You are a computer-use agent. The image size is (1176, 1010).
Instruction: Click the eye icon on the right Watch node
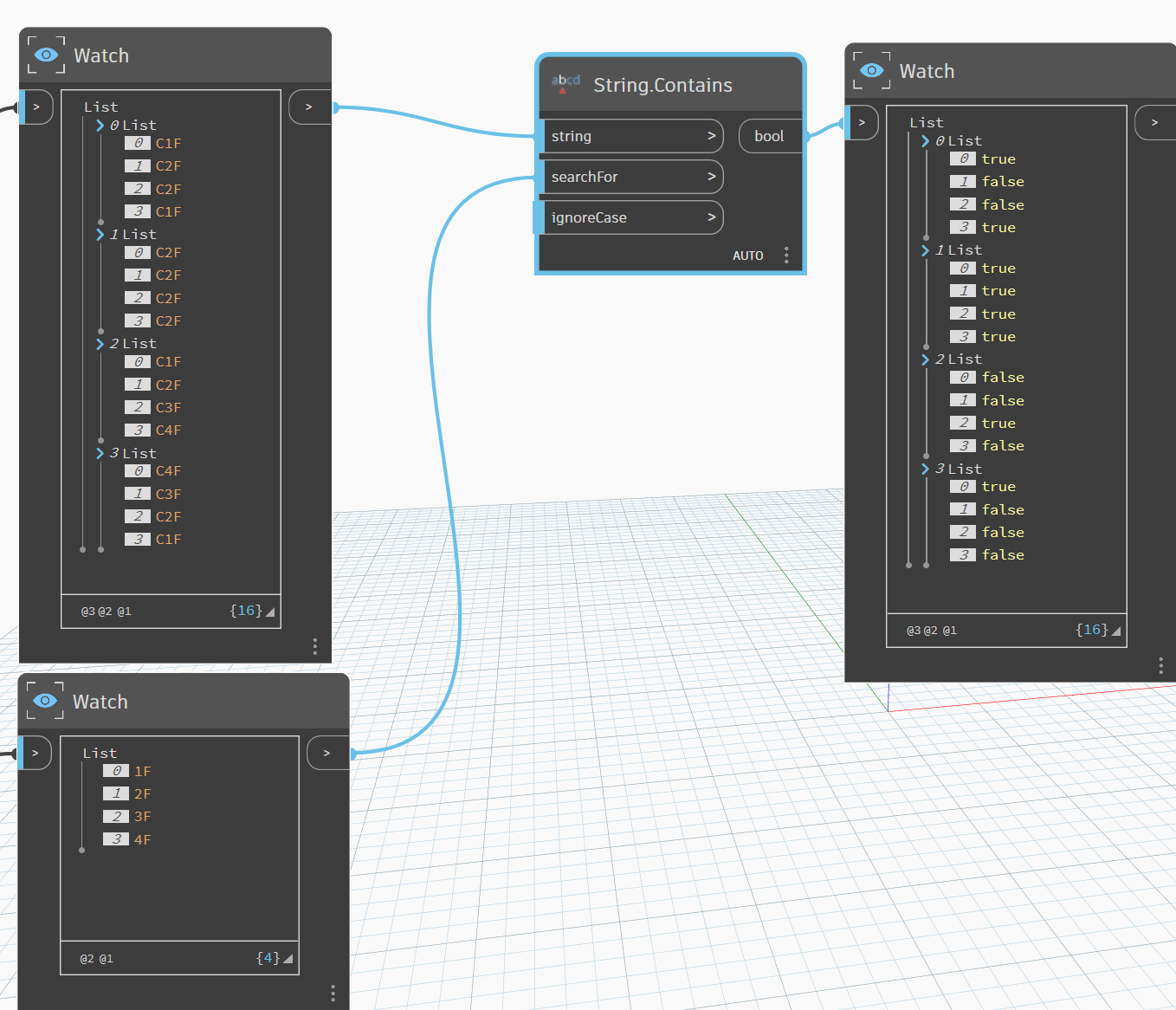point(871,71)
